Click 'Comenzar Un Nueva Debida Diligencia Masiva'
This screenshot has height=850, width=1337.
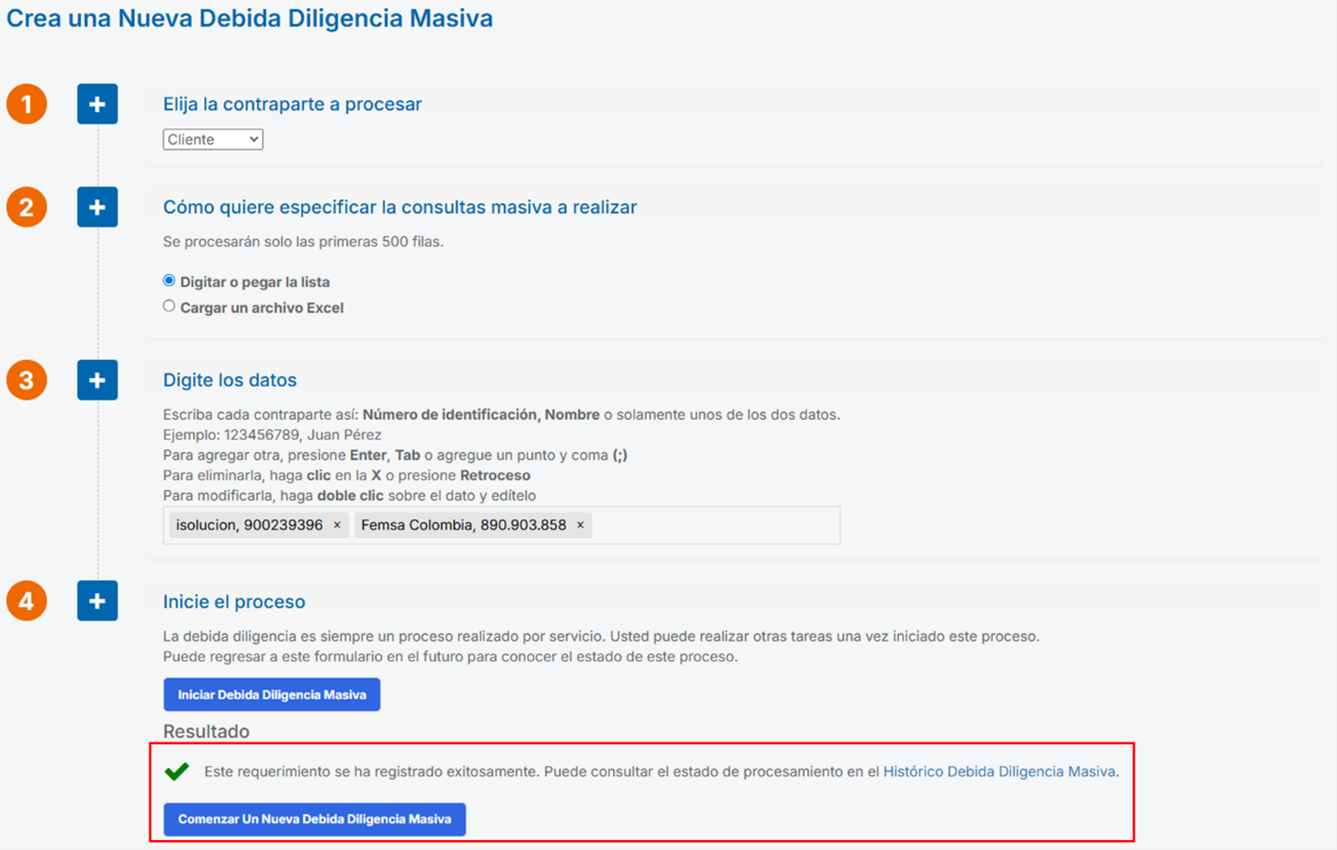[314, 819]
